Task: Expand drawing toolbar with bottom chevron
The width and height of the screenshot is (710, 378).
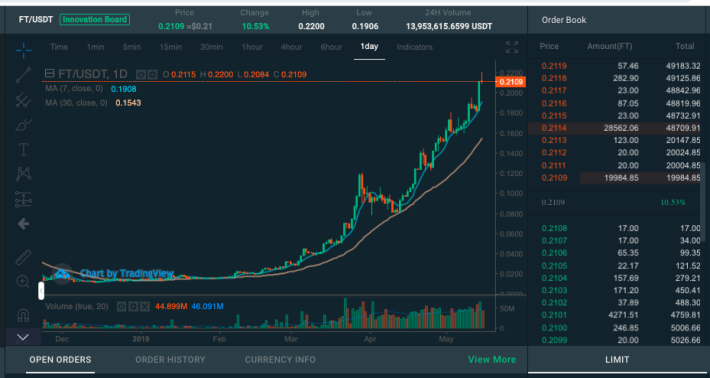Action: (x=23, y=337)
